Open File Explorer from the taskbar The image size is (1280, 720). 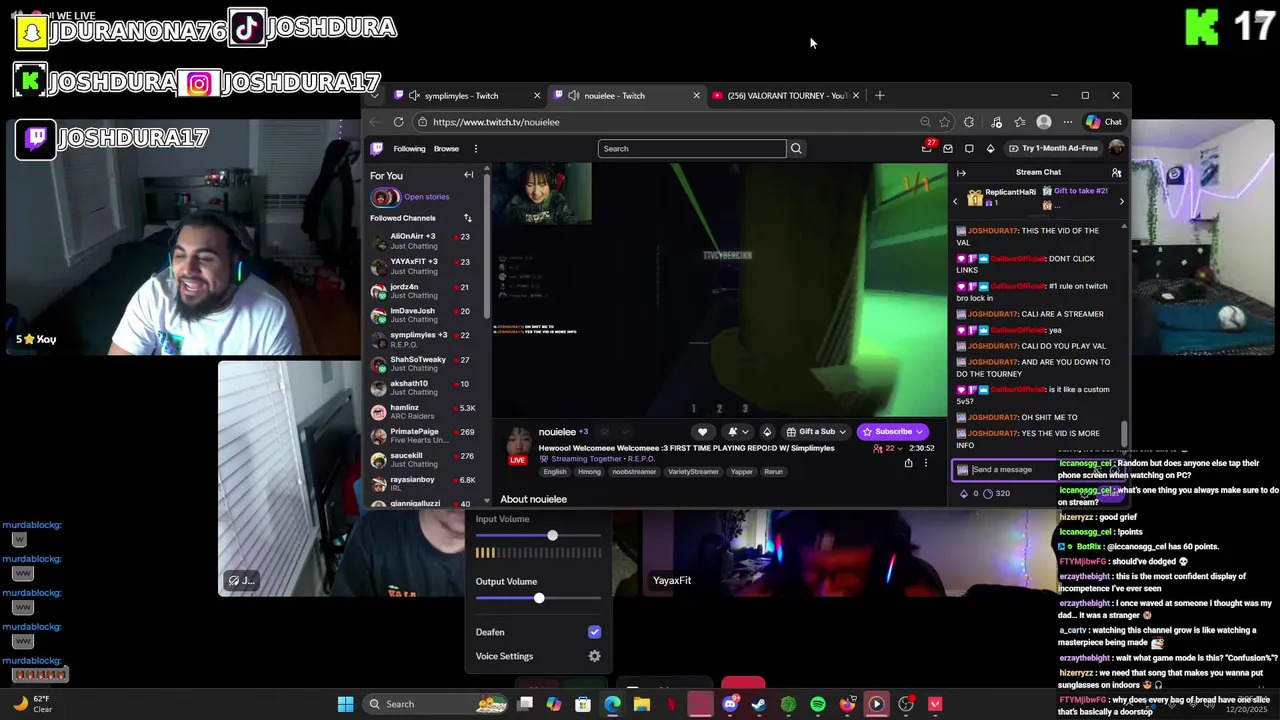click(x=642, y=704)
